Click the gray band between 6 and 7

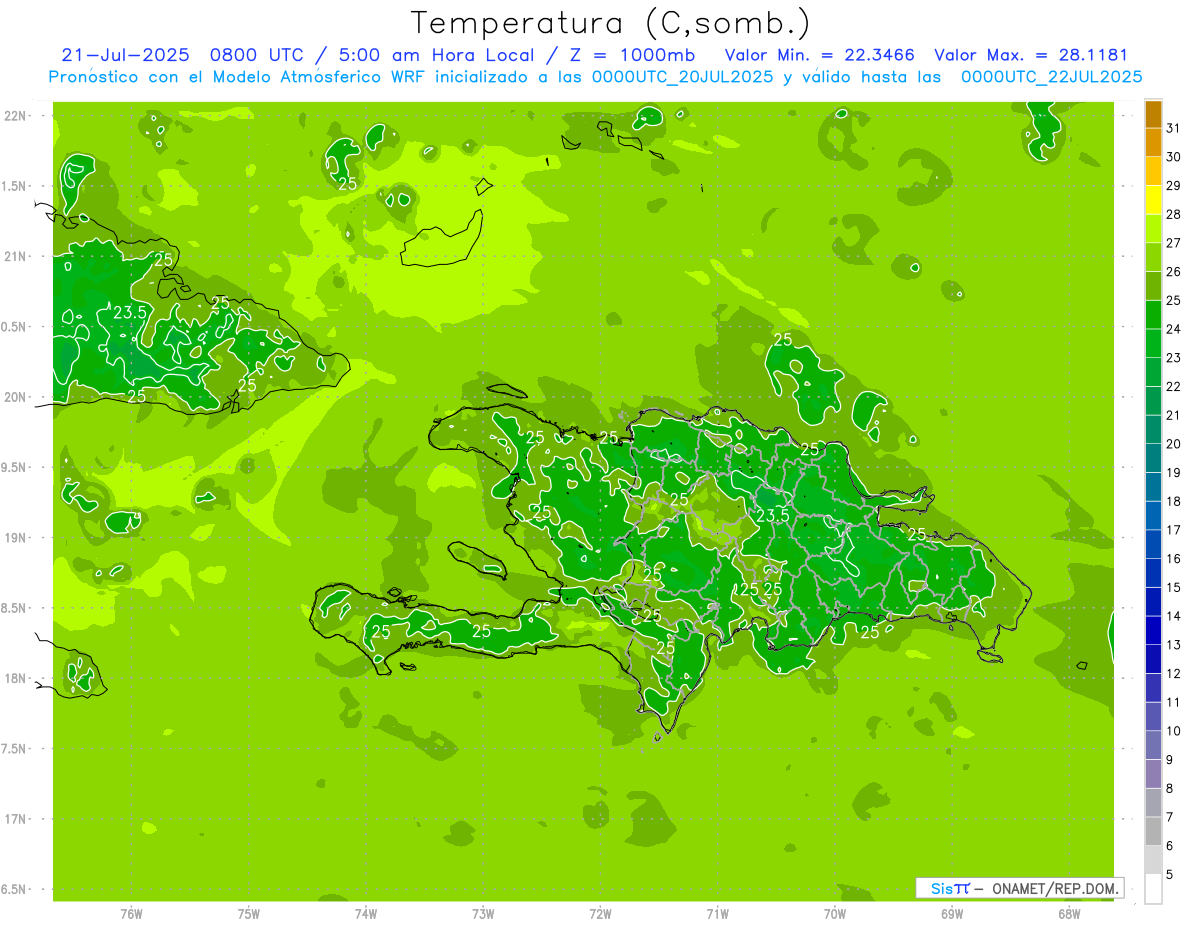coord(1153,832)
